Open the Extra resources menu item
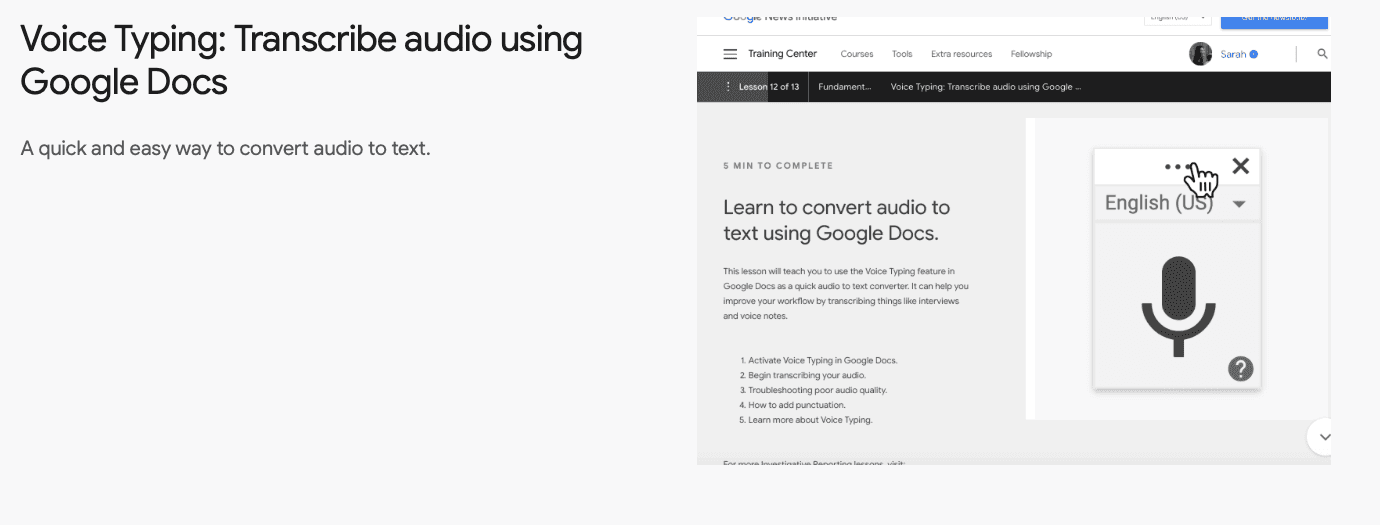This screenshot has height=525, width=1380. coord(961,54)
